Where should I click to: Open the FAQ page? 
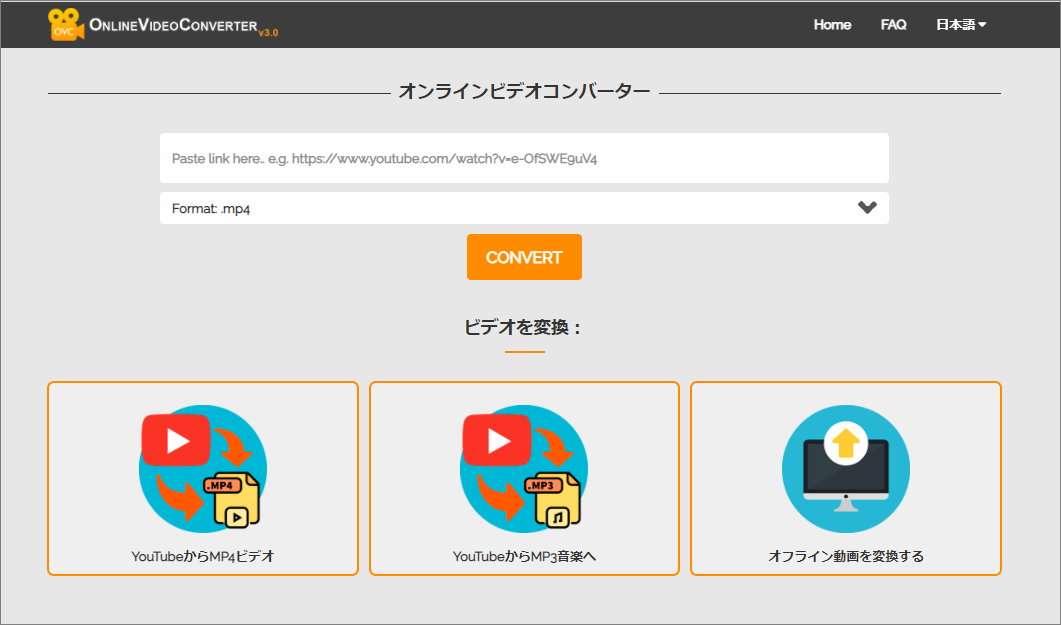click(x=893, y=25)
